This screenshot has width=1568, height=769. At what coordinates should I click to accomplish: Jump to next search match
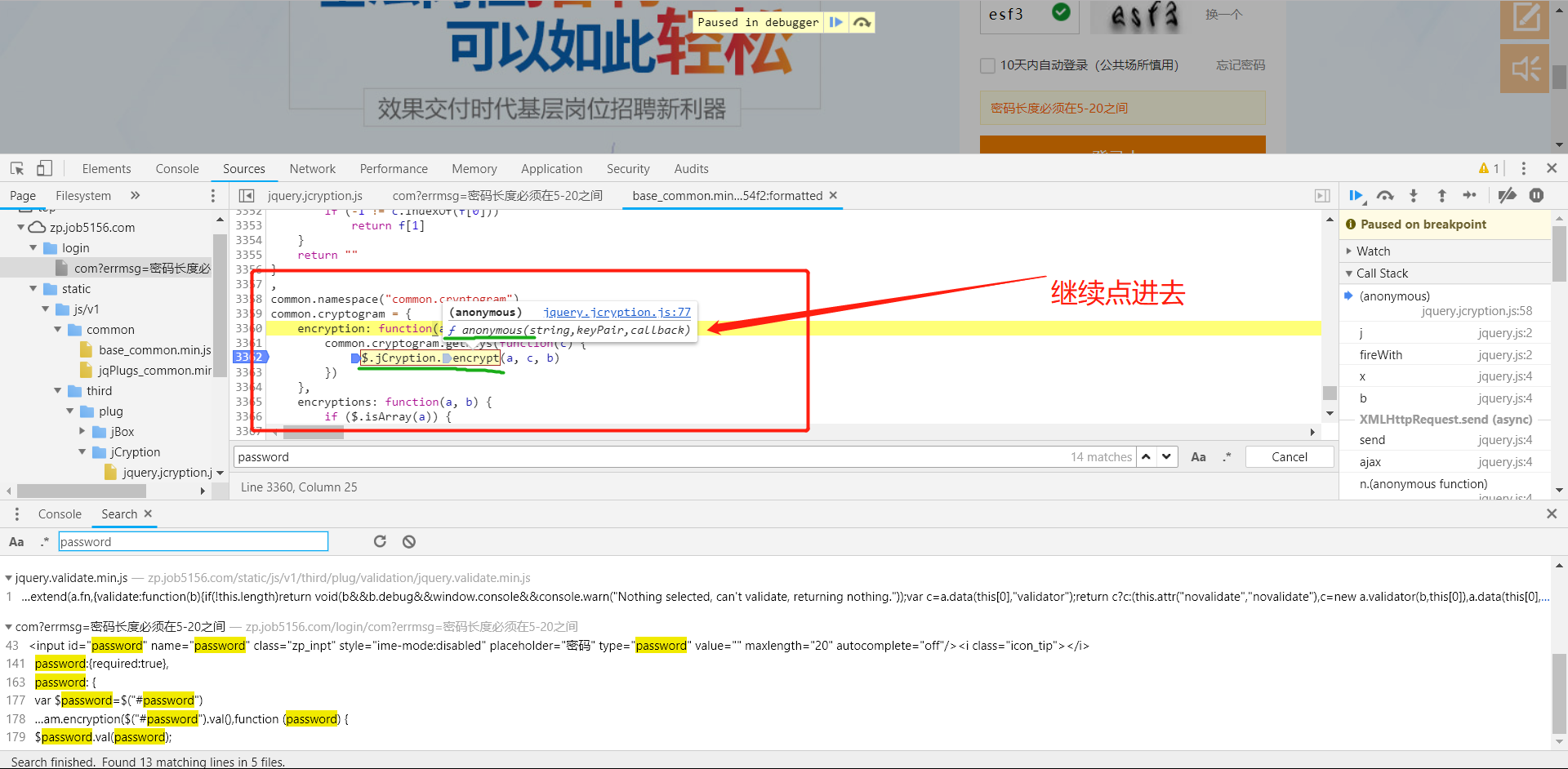pos(1167,457)
